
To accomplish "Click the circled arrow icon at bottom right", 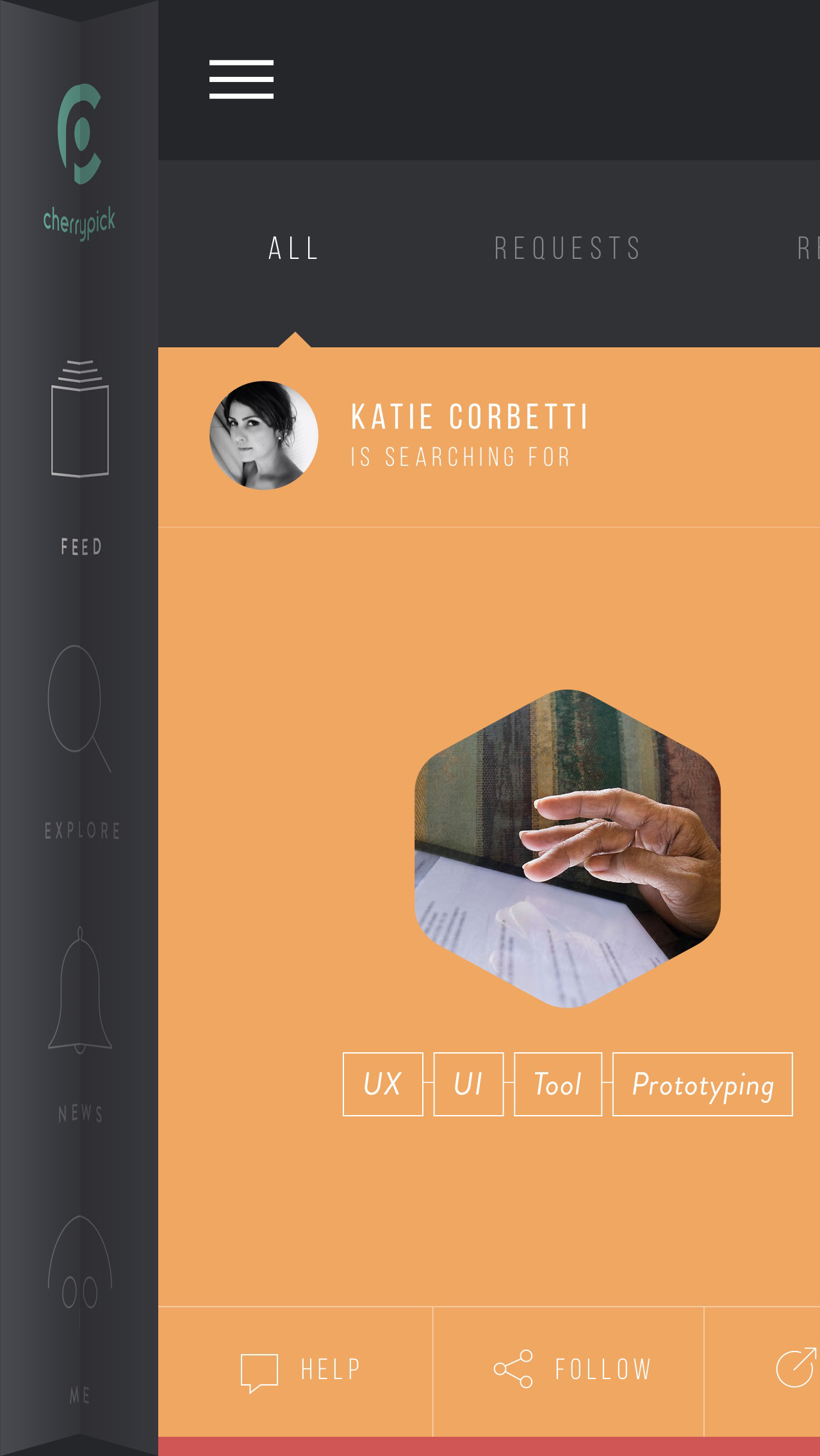I will 796,1368.
